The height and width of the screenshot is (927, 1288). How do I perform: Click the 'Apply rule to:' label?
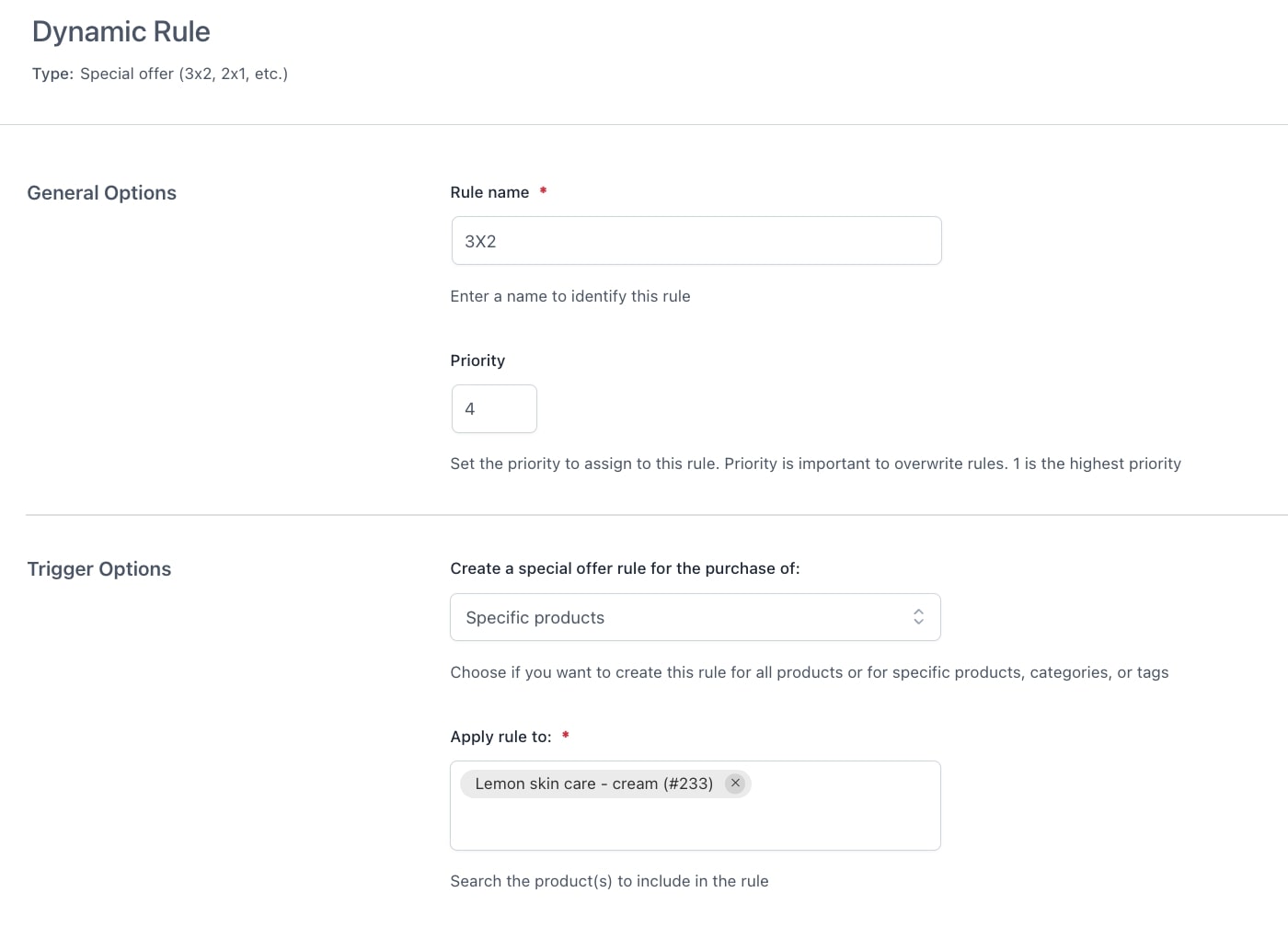(501, 737)
